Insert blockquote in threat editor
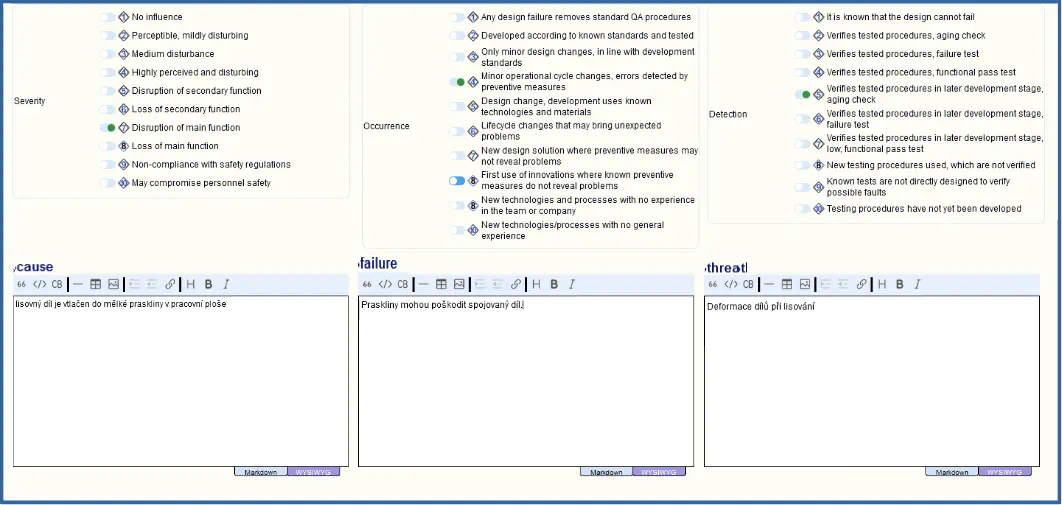 click(713, 284)
